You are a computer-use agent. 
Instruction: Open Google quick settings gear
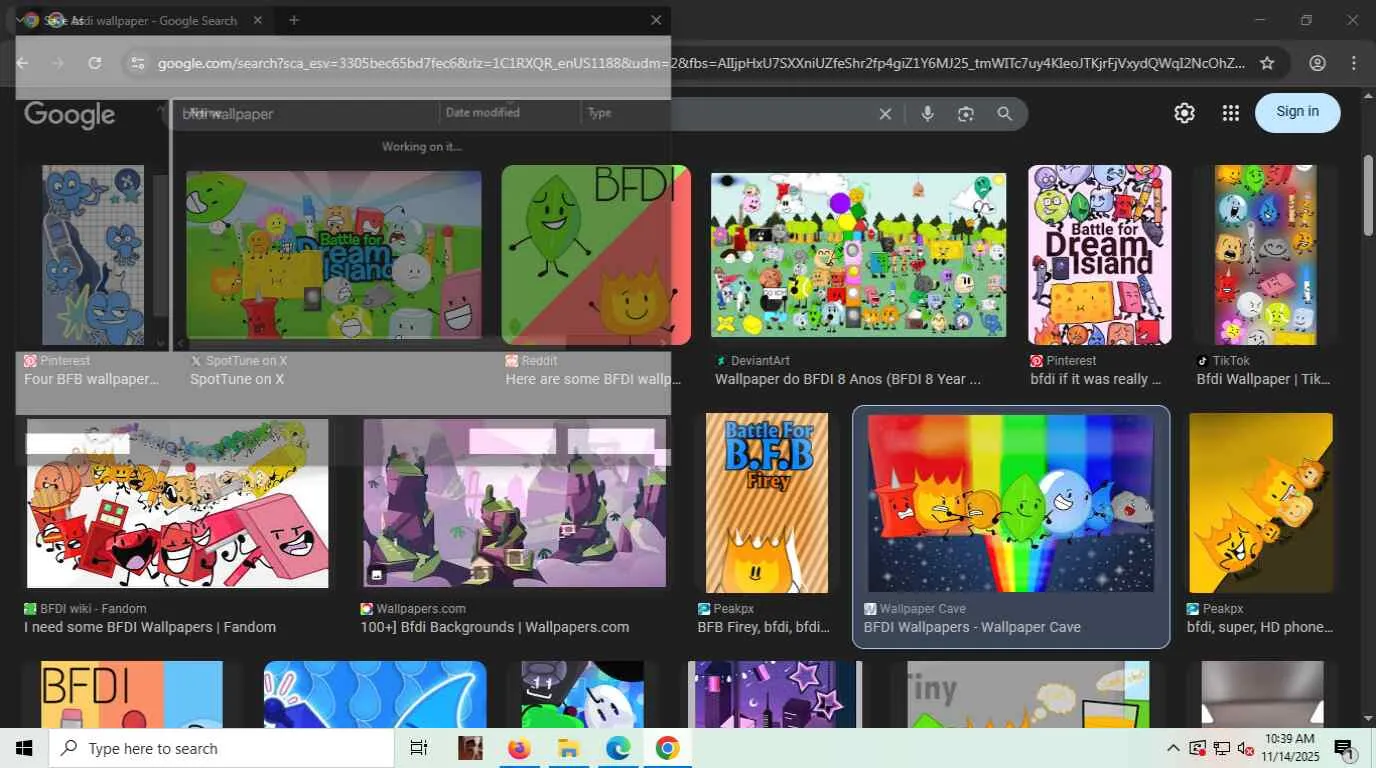coord(1184,113)
